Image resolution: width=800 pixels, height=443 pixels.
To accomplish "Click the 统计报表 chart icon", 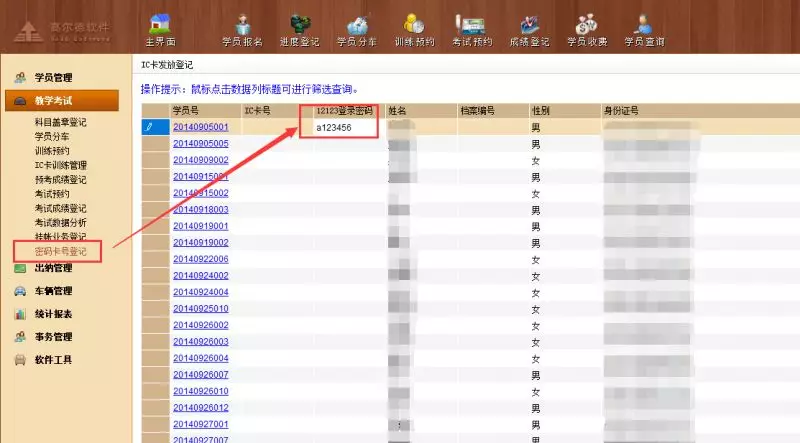I will click(x=20, y=314).
